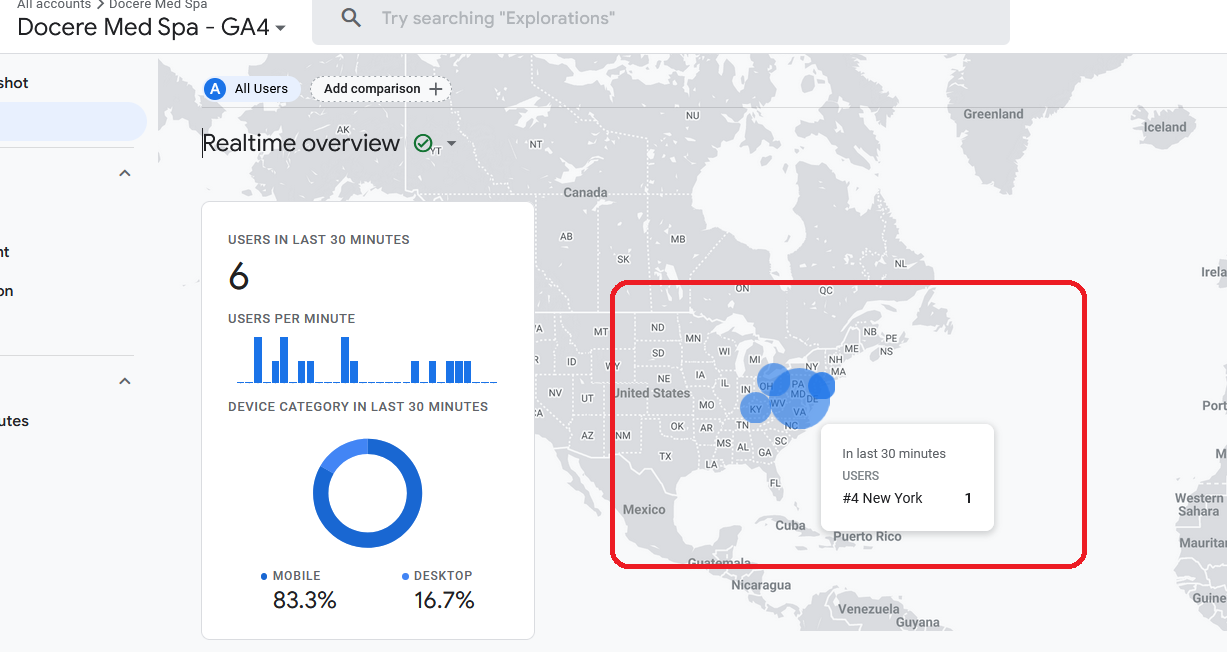
Task: Click the Kentucky user bubble on map
Action: (756, 408)
